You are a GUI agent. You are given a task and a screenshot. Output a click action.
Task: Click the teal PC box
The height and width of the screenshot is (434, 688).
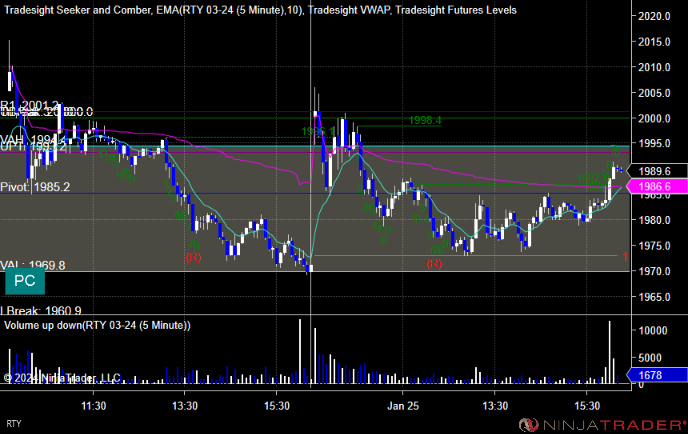coord(25,281)
